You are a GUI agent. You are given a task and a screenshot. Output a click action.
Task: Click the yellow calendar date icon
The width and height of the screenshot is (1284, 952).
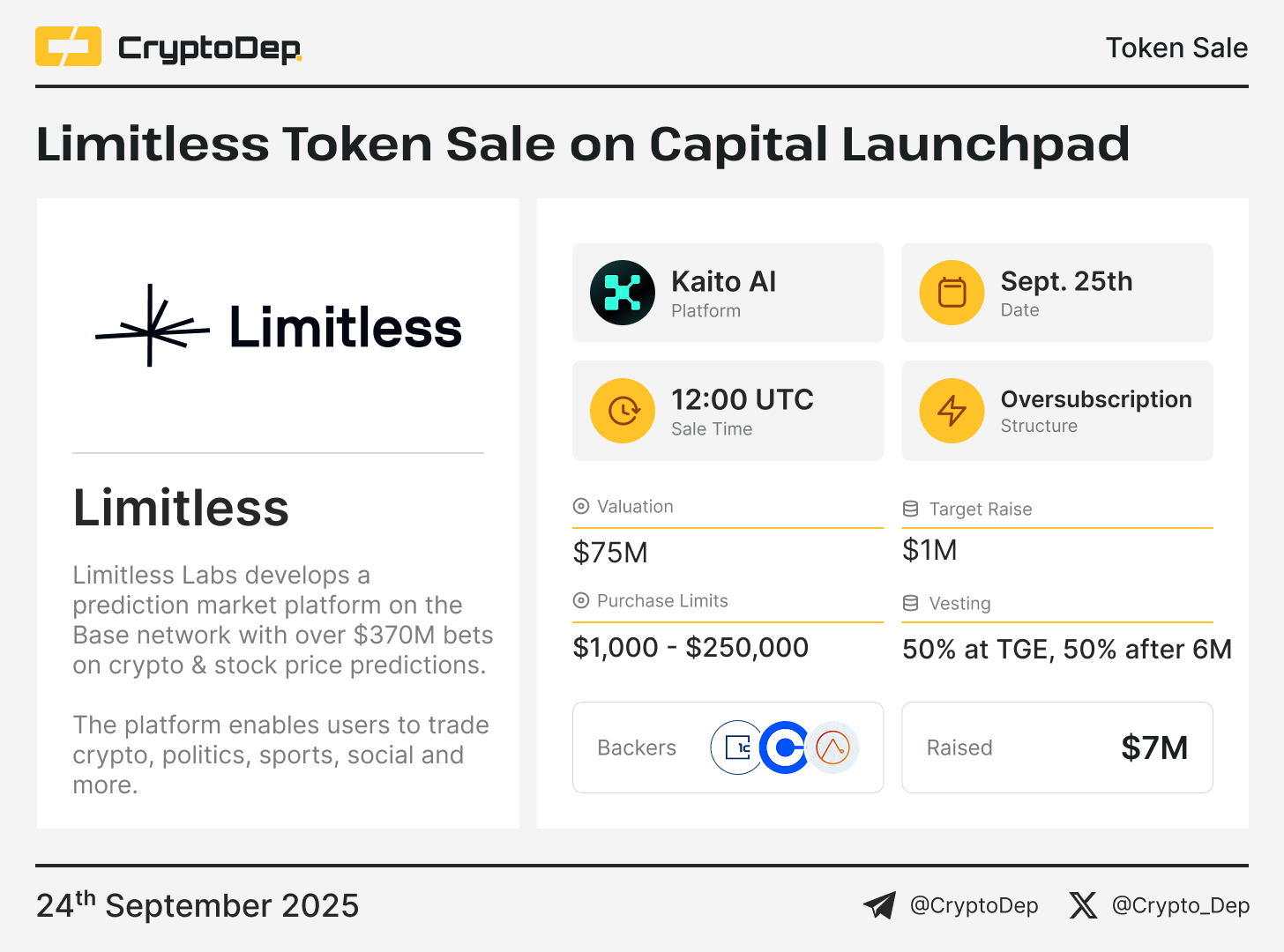pyautogui.click(x=952, y=293)
